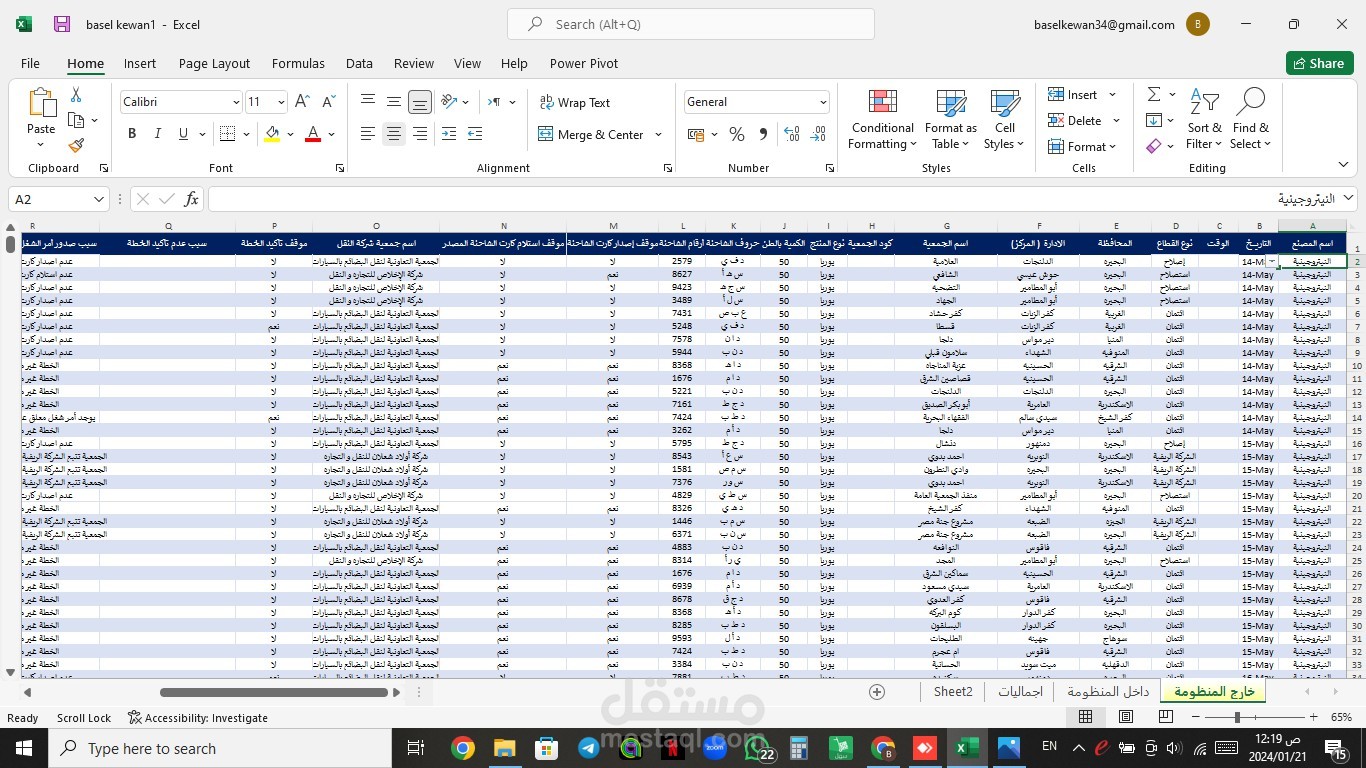Apply Percent Style icon
1366x768 pixels.
pyautogui.click(x=737, y=134)
